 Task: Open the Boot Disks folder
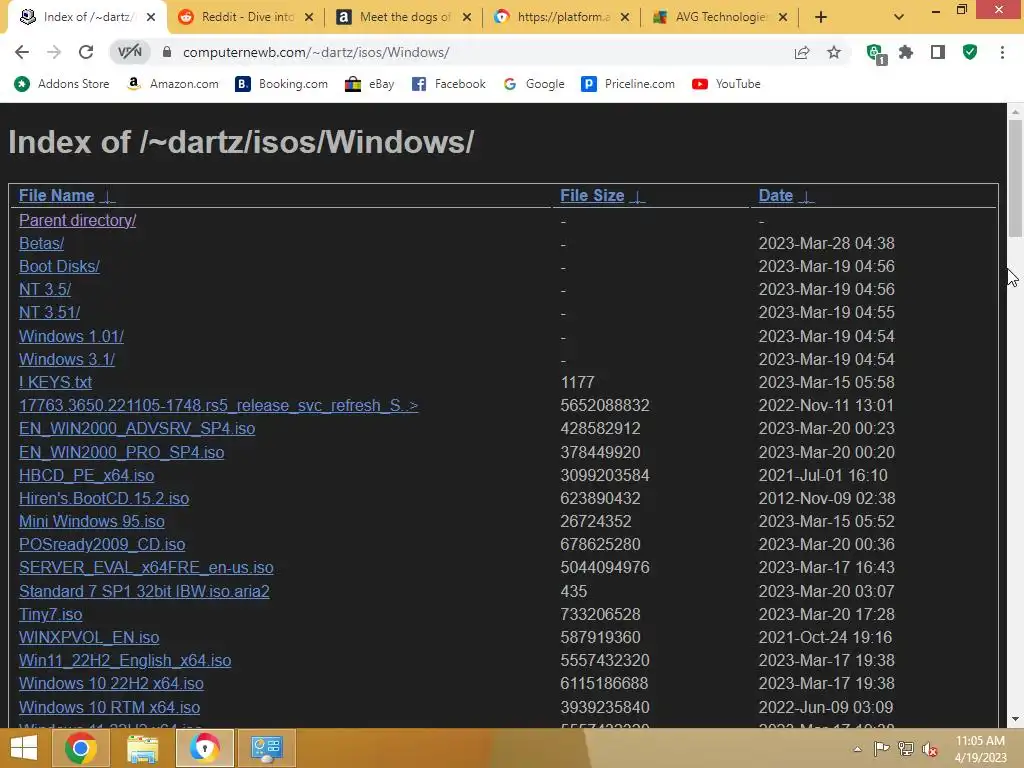[x=59, y=266]
